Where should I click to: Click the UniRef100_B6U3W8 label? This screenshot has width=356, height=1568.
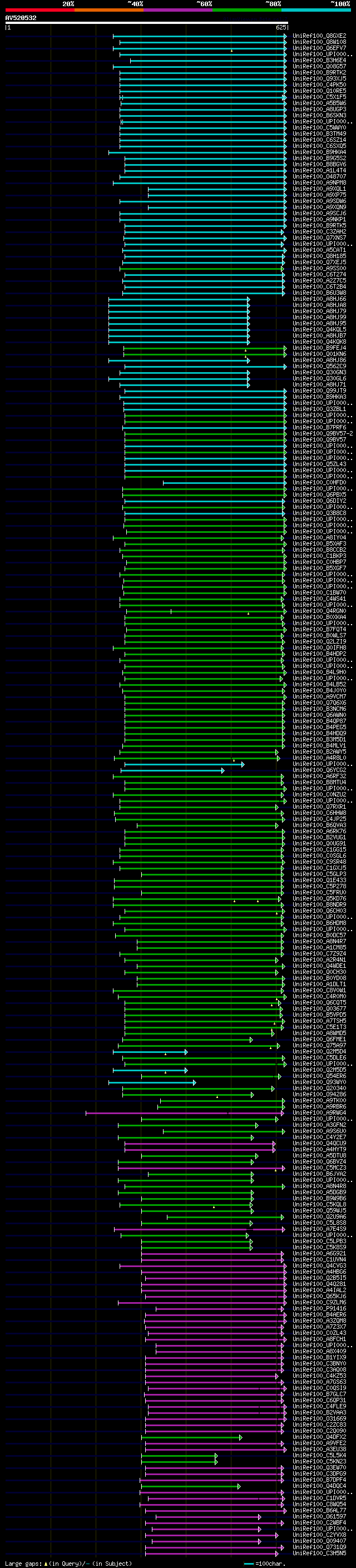pyautogui.click(x=319, y=293)
